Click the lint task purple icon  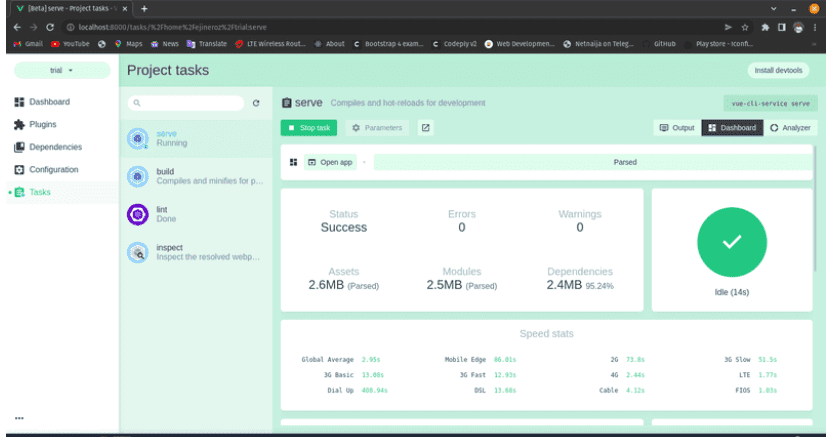click(x=138, y=215)
